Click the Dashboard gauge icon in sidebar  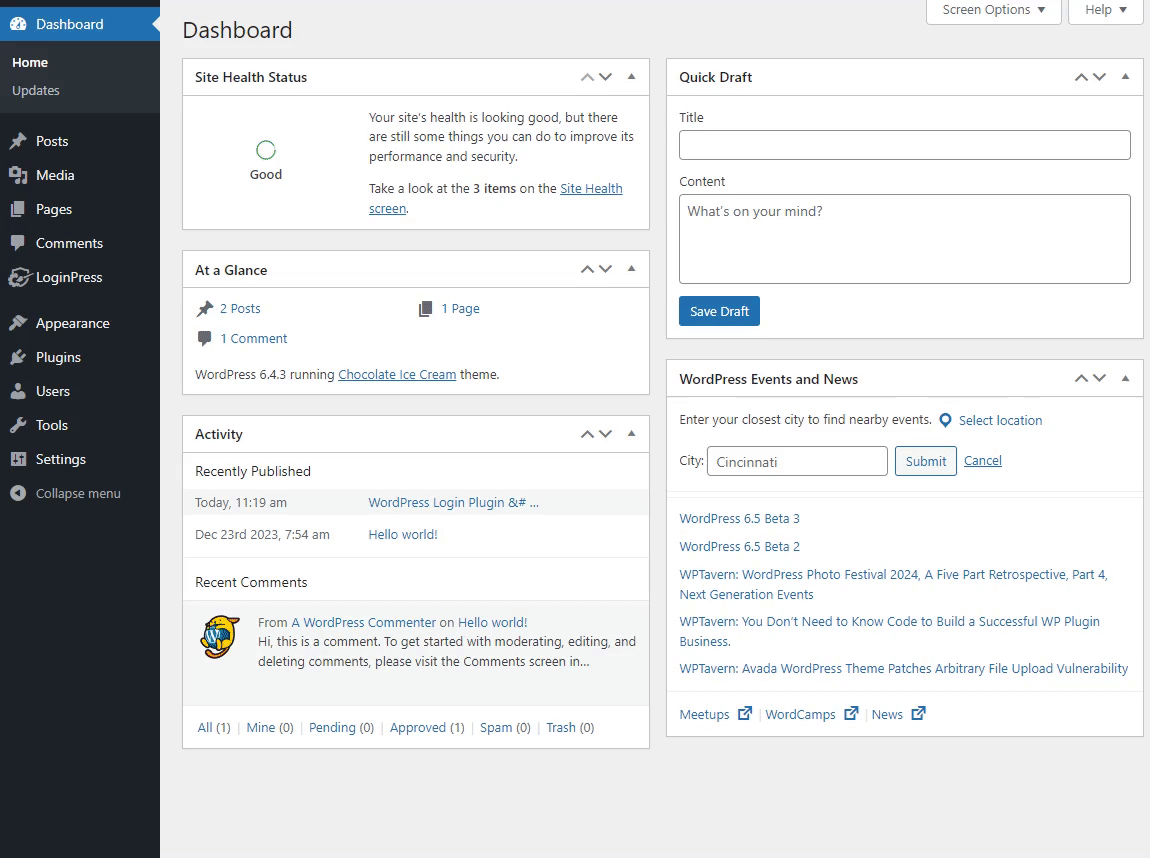tap(18, 24)
